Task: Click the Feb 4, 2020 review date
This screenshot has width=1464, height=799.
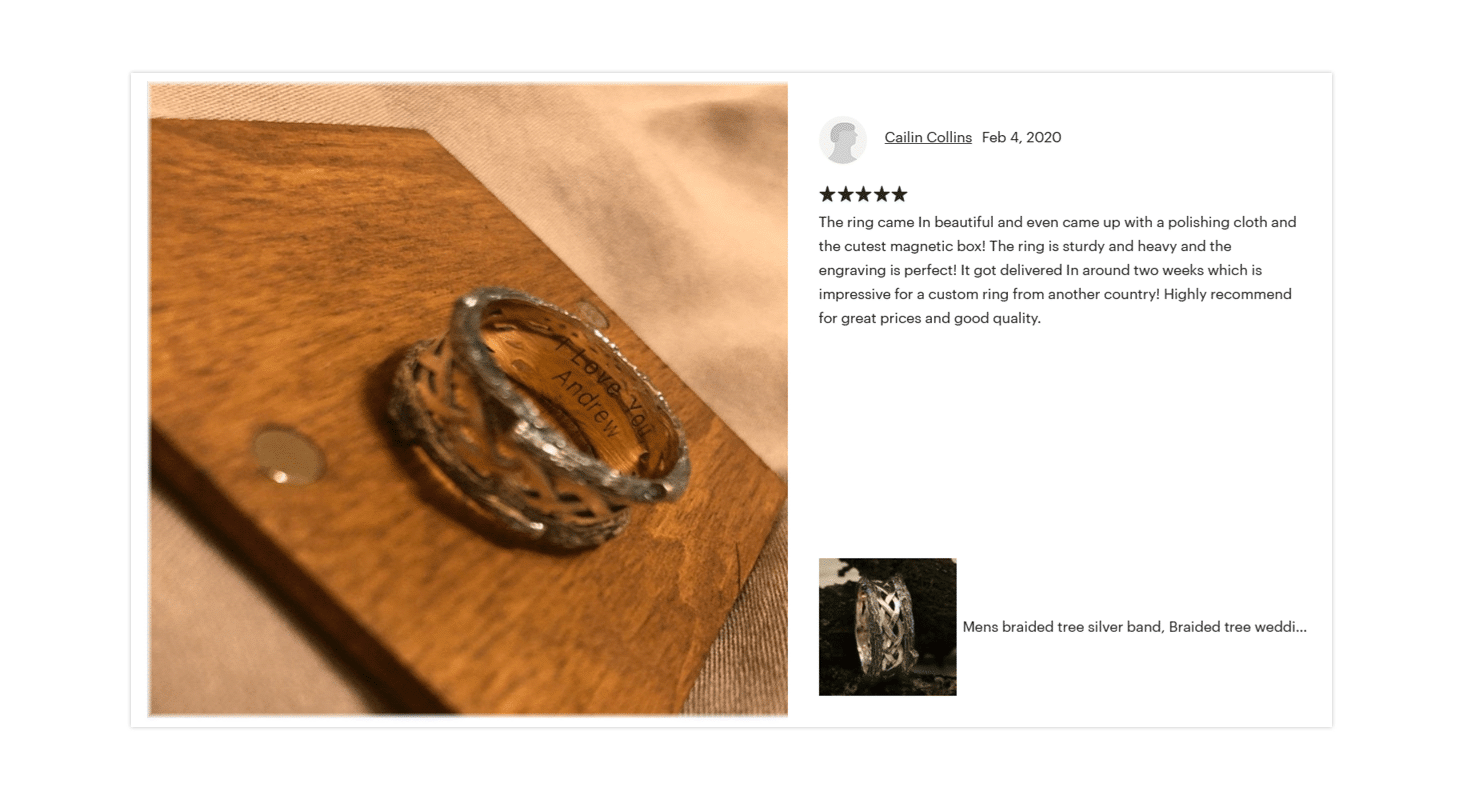Action: pyautogui.click(x=1021, y=137)
